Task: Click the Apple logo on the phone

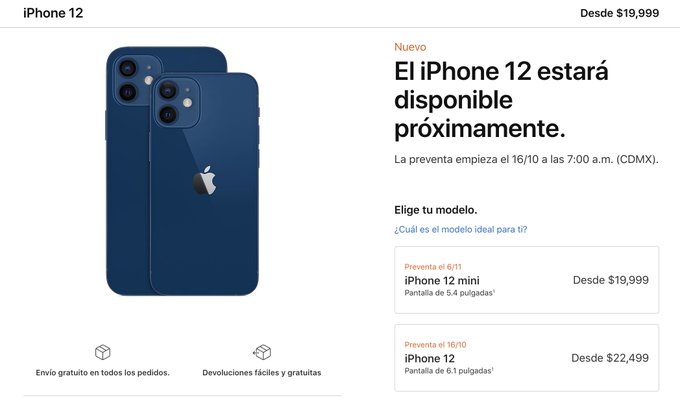Action: (204, 180)
